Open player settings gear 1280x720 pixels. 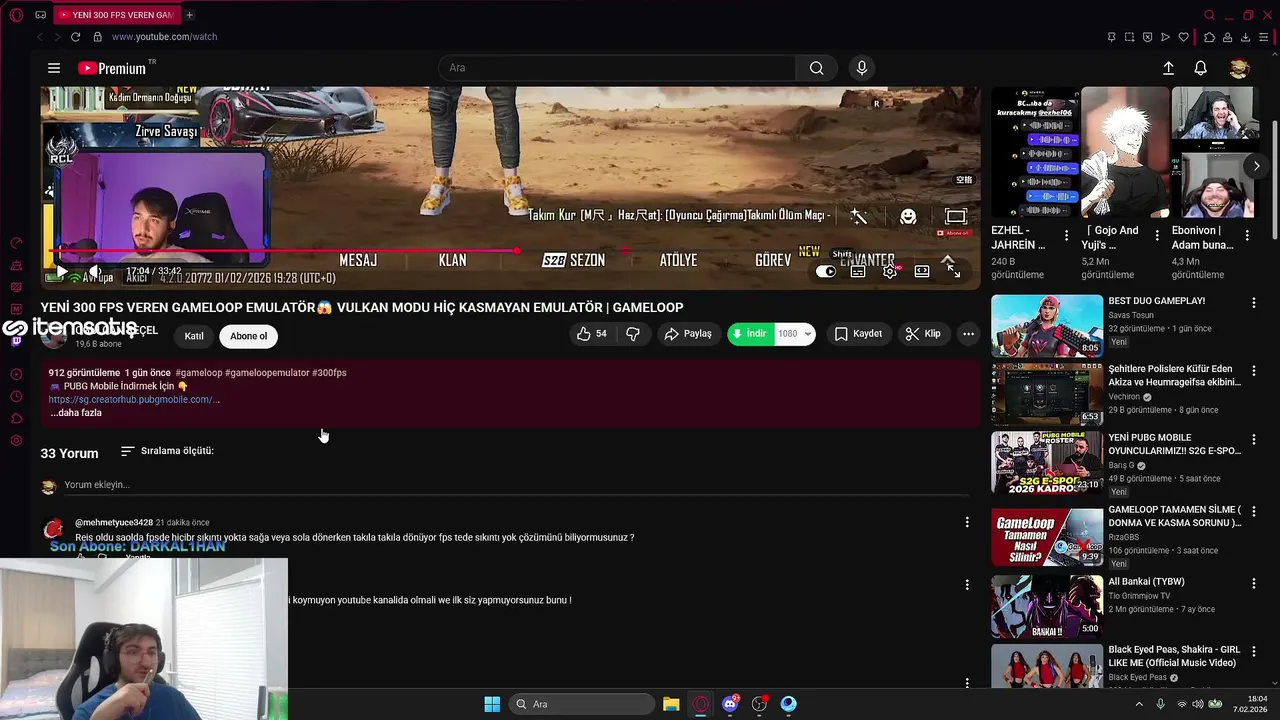tap(890, 271)
